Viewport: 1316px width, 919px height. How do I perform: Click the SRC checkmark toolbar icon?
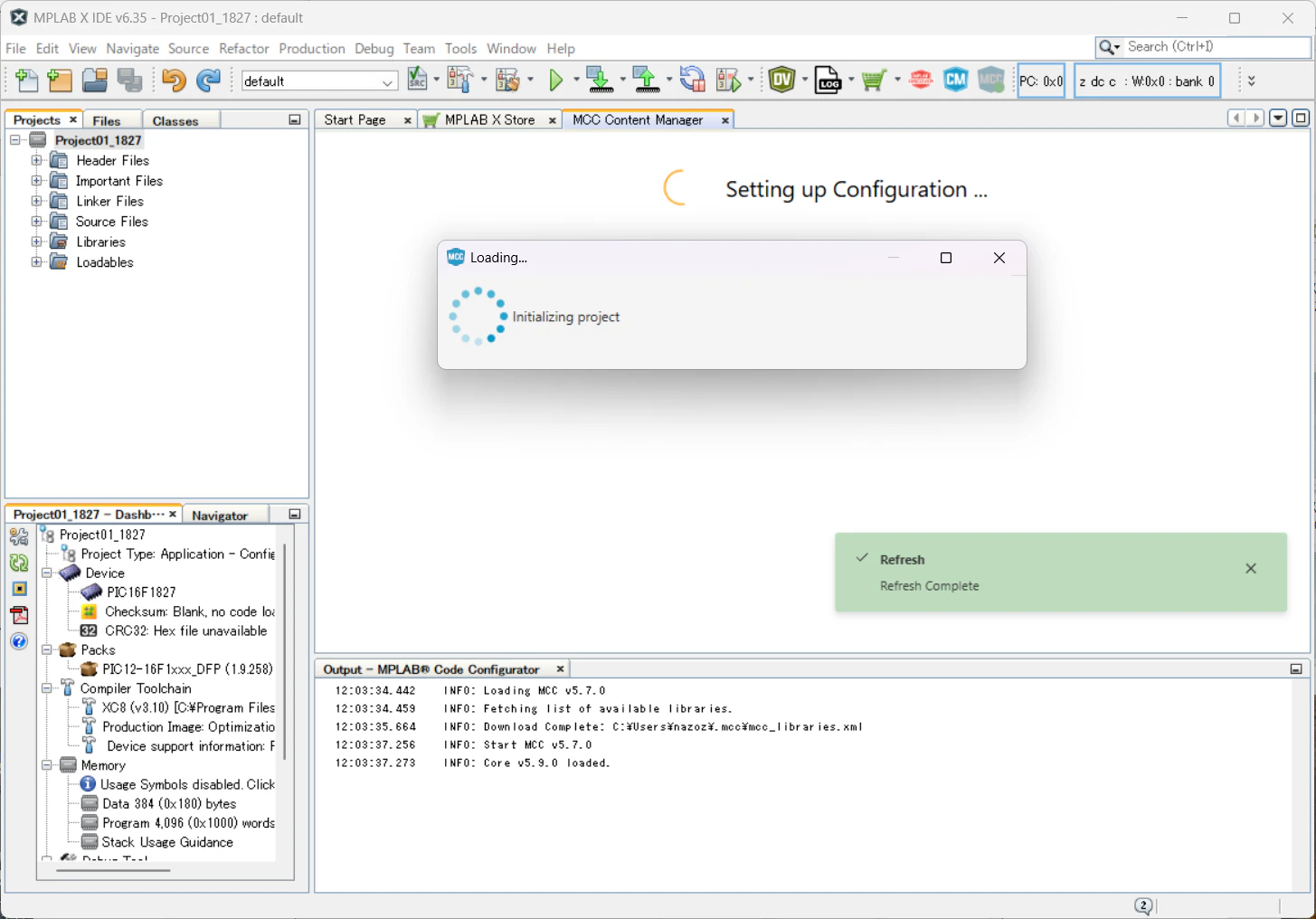[417, 80]
